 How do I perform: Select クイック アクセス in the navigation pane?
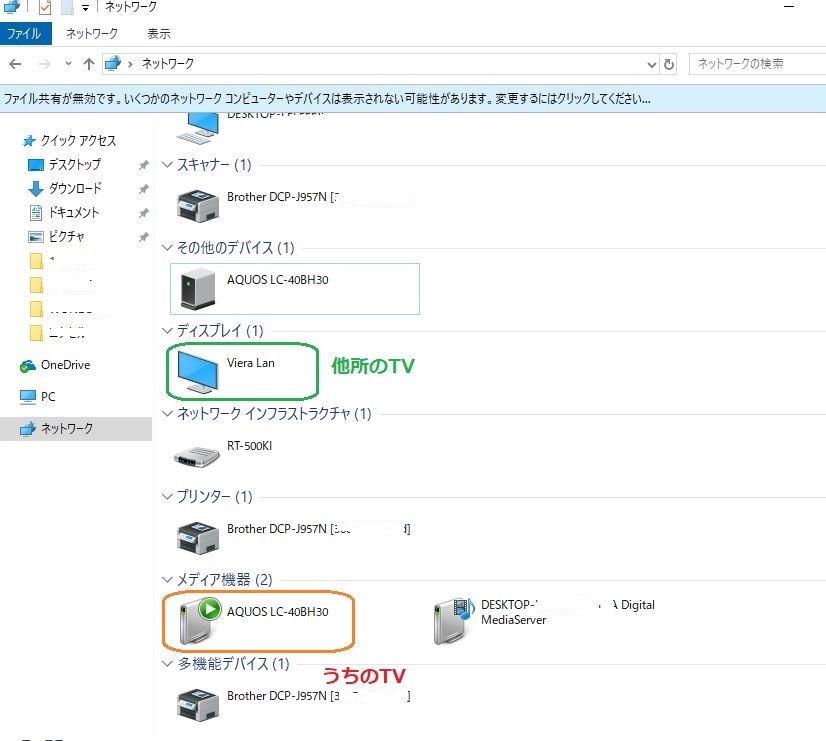point(69,141)
